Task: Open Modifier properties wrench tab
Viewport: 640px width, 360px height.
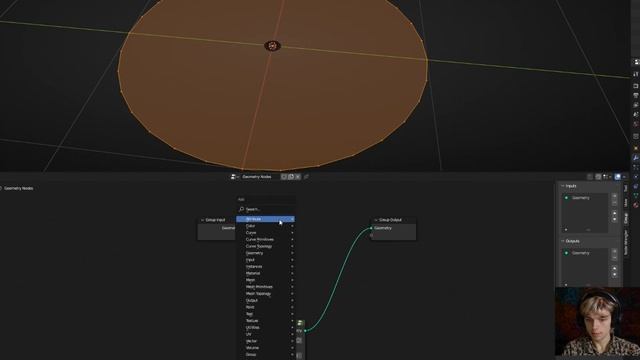Action: click(x=636, y=158)
